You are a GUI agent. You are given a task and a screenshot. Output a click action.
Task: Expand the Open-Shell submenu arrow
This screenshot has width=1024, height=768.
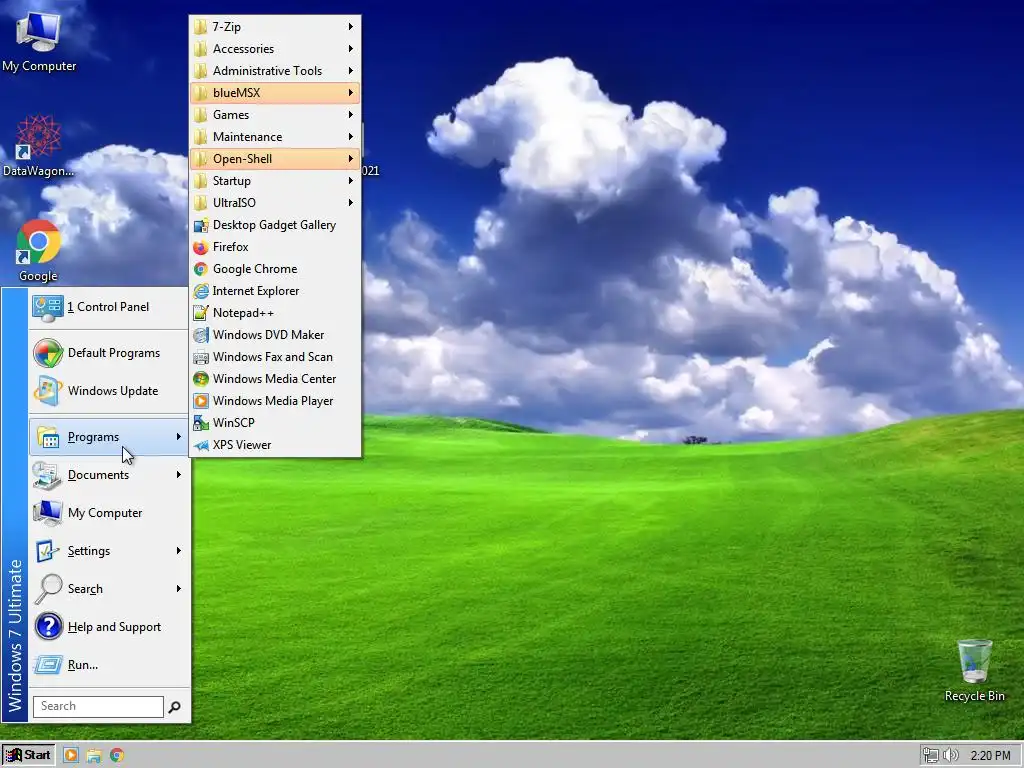(351, 159)
